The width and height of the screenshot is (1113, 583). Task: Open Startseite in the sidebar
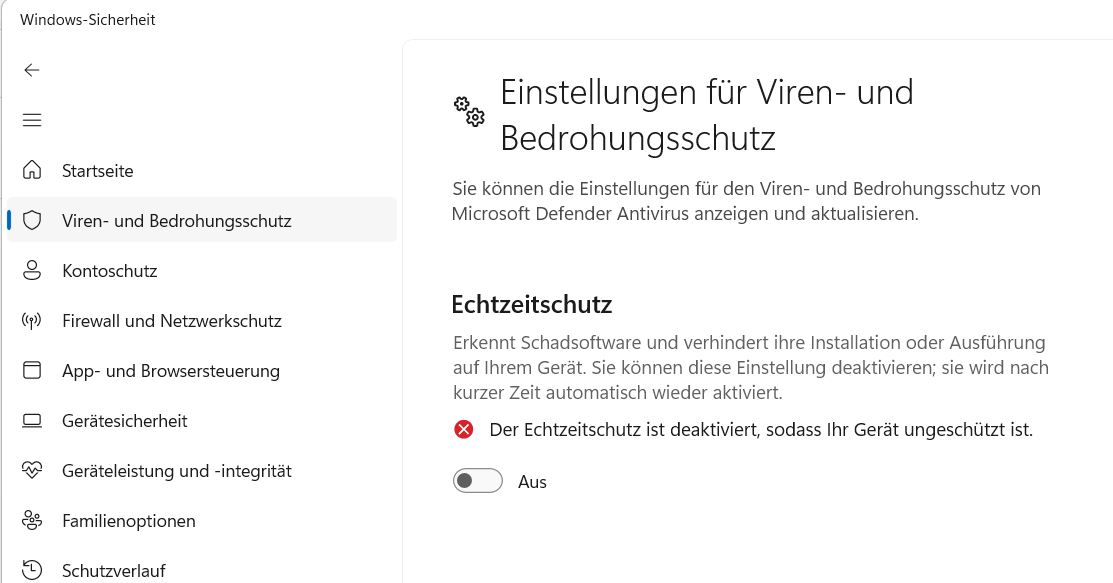pos(97,171)
